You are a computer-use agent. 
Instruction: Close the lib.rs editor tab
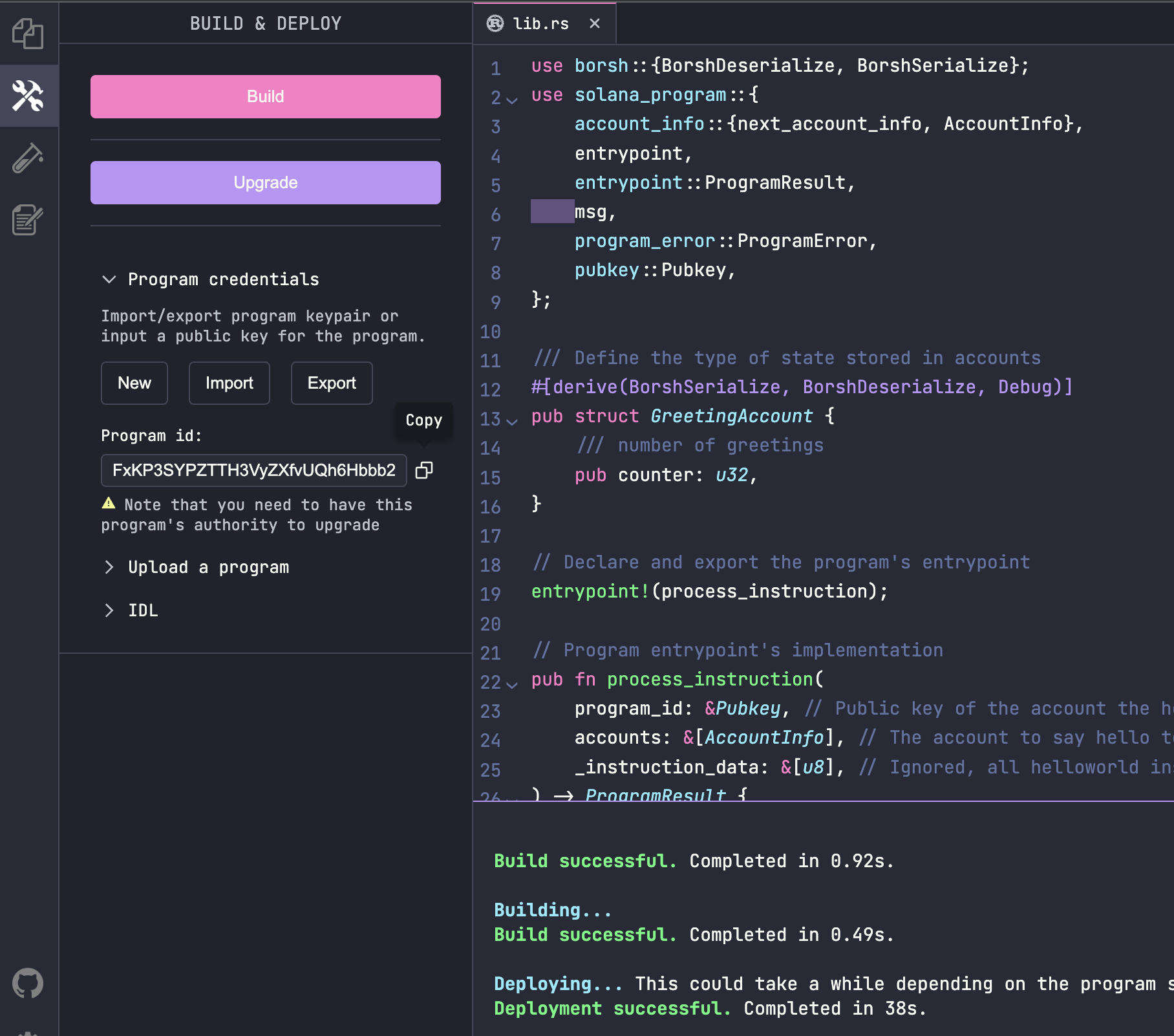[595, 24]
